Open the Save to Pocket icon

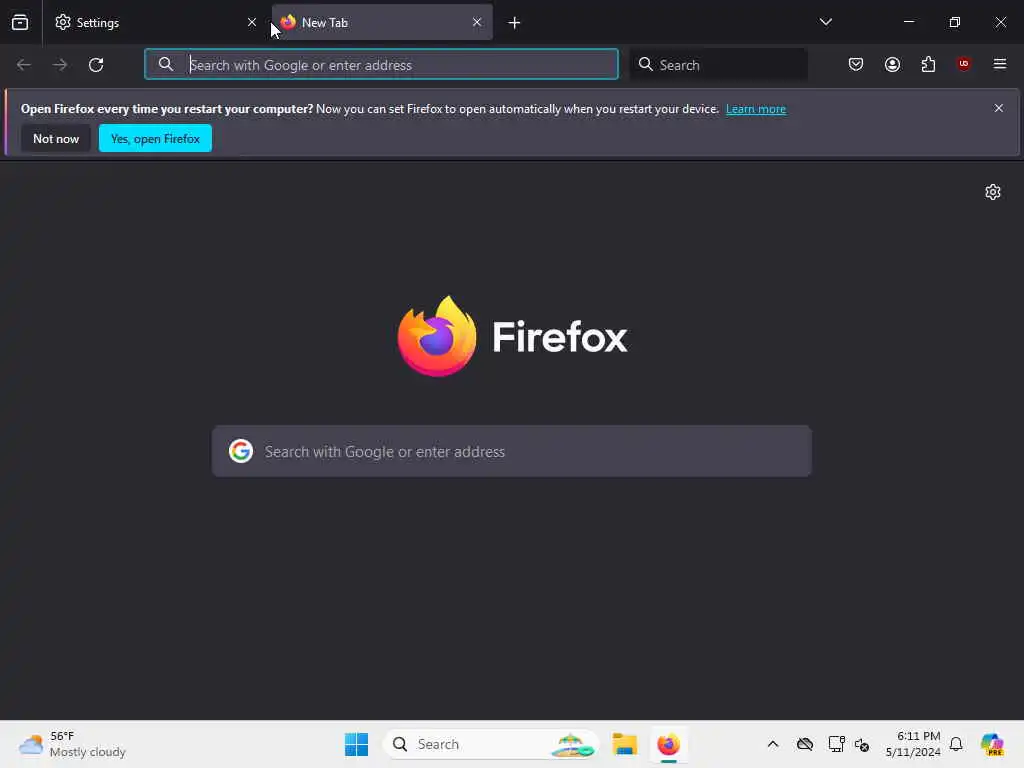856,64
